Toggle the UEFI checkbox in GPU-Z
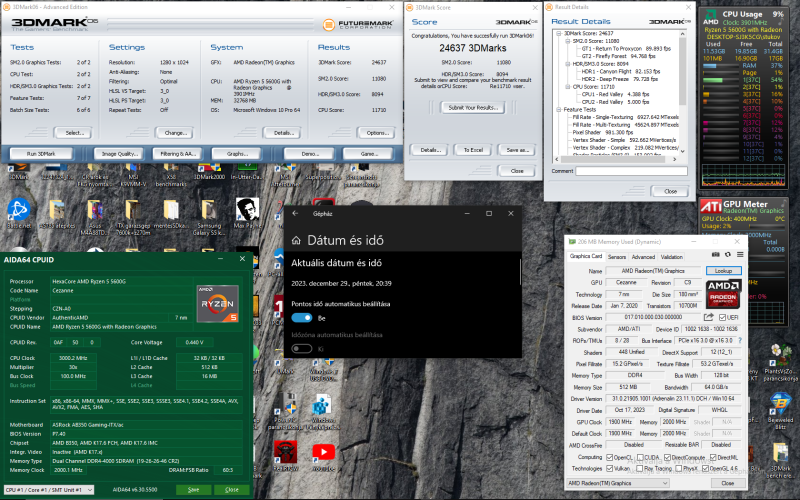The height and width of the screenshot is (500, 800). coord(721,317)
